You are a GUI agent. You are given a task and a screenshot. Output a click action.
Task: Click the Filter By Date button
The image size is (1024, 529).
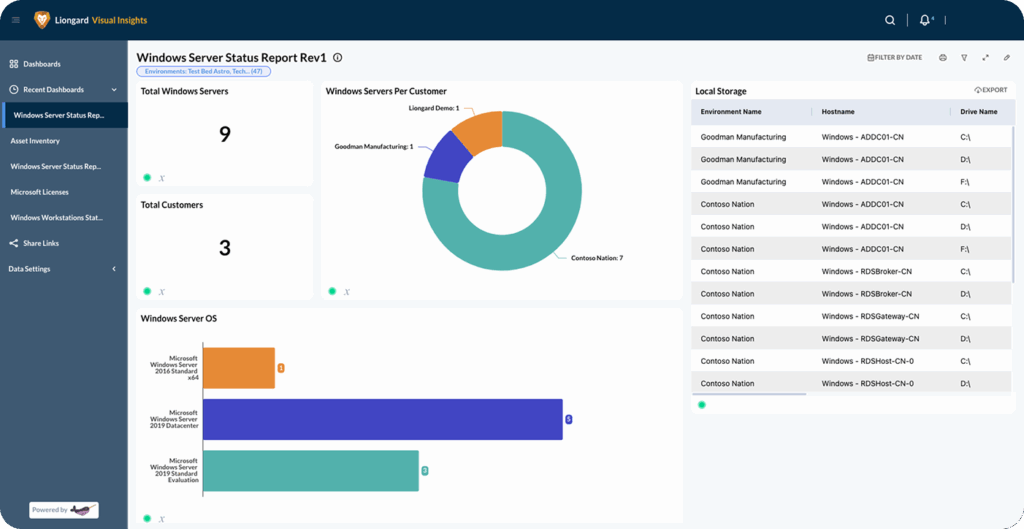tap(894, 58)
